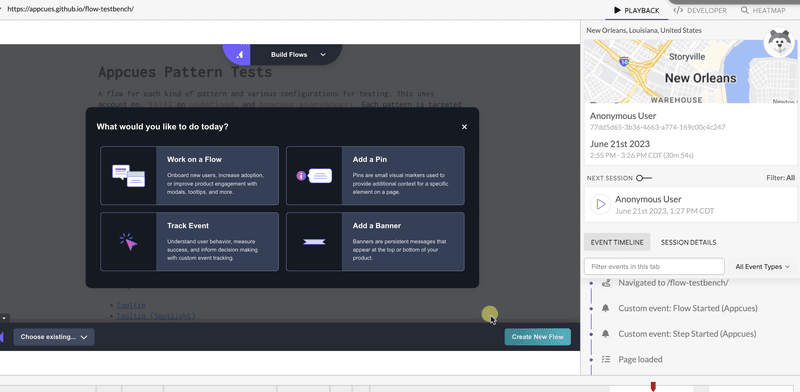The width and height of the screenshot is (800, 392).
Task: Click the checklist icon beside Page loaded
Action: click(x=606, y=359)
